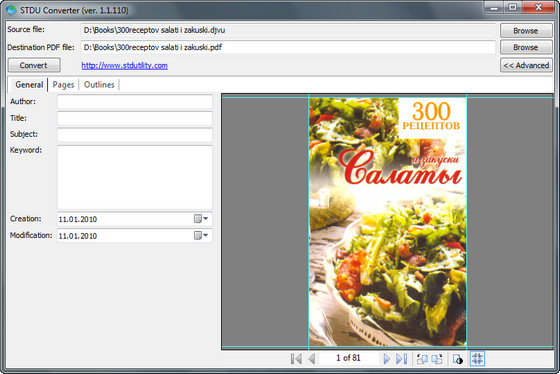The width and height of the screenshot is (560, 374).
Task: Click the STDU Converter title bar icon
Action: [x=11, y=10]
